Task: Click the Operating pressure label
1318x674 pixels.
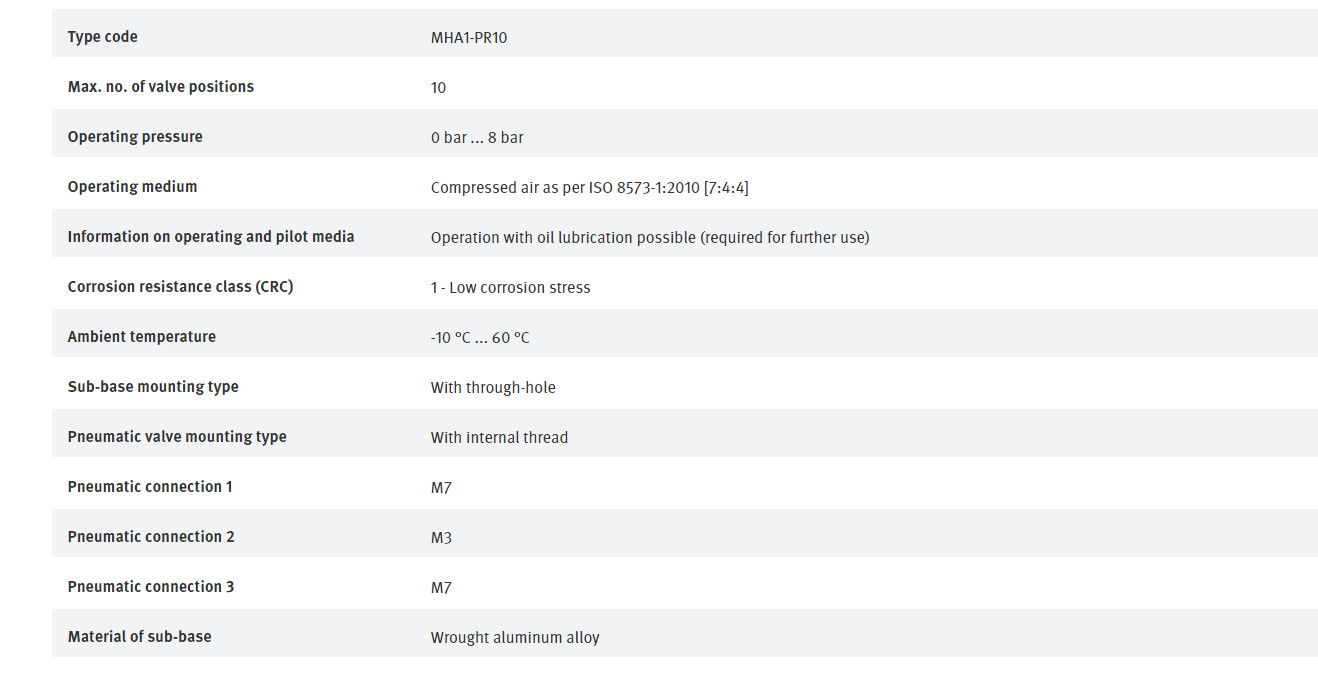Action: tap(135, 137)
